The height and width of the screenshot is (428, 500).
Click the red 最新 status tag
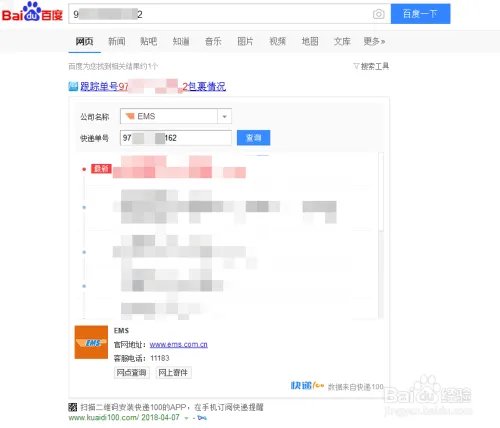(101, 169)
